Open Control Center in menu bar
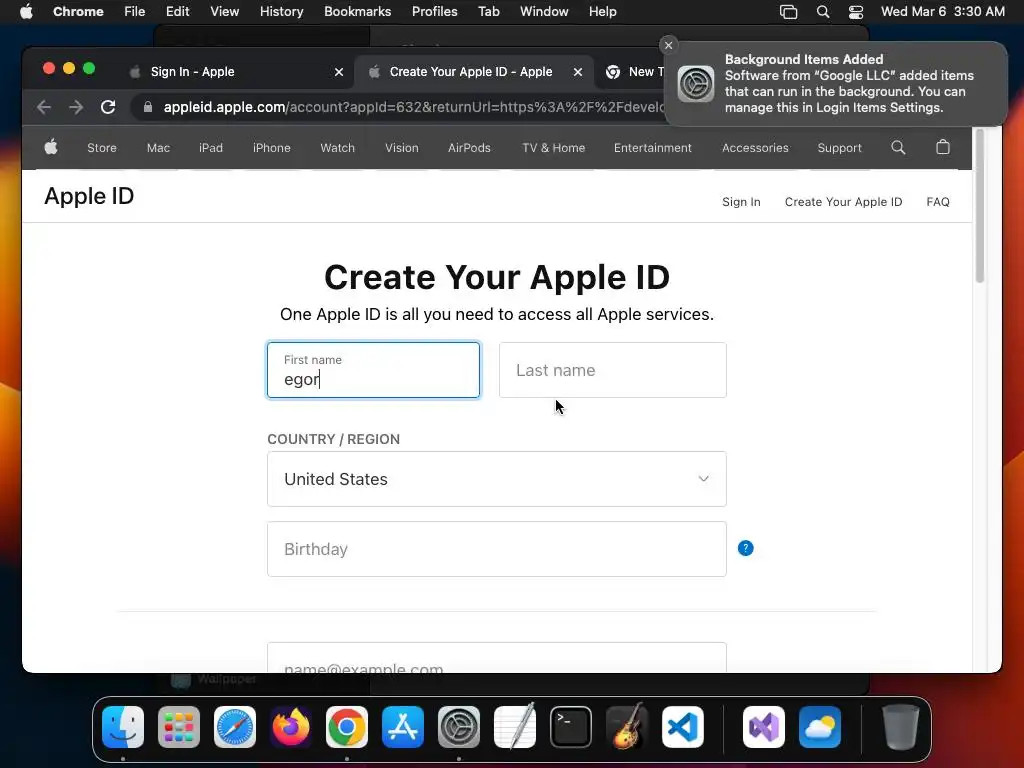This screenshot has width=1024, height=768. [856, 12]
